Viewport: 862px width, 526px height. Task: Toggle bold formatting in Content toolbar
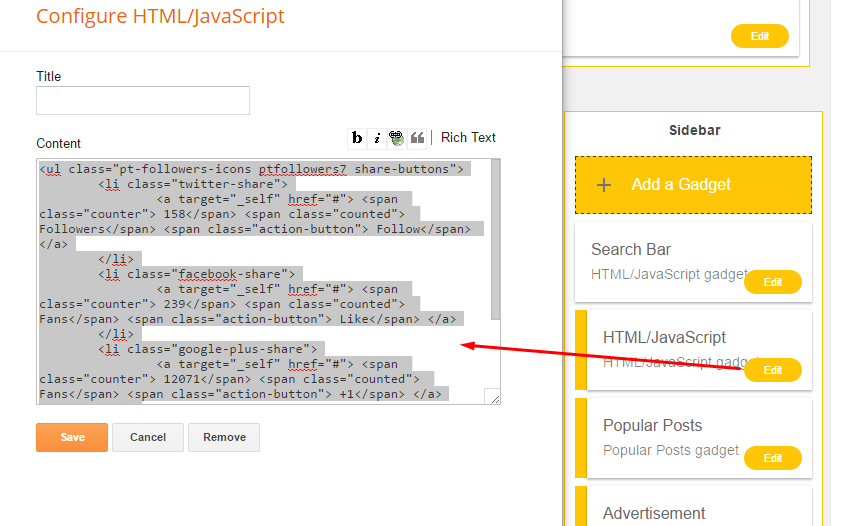[357, 137]
